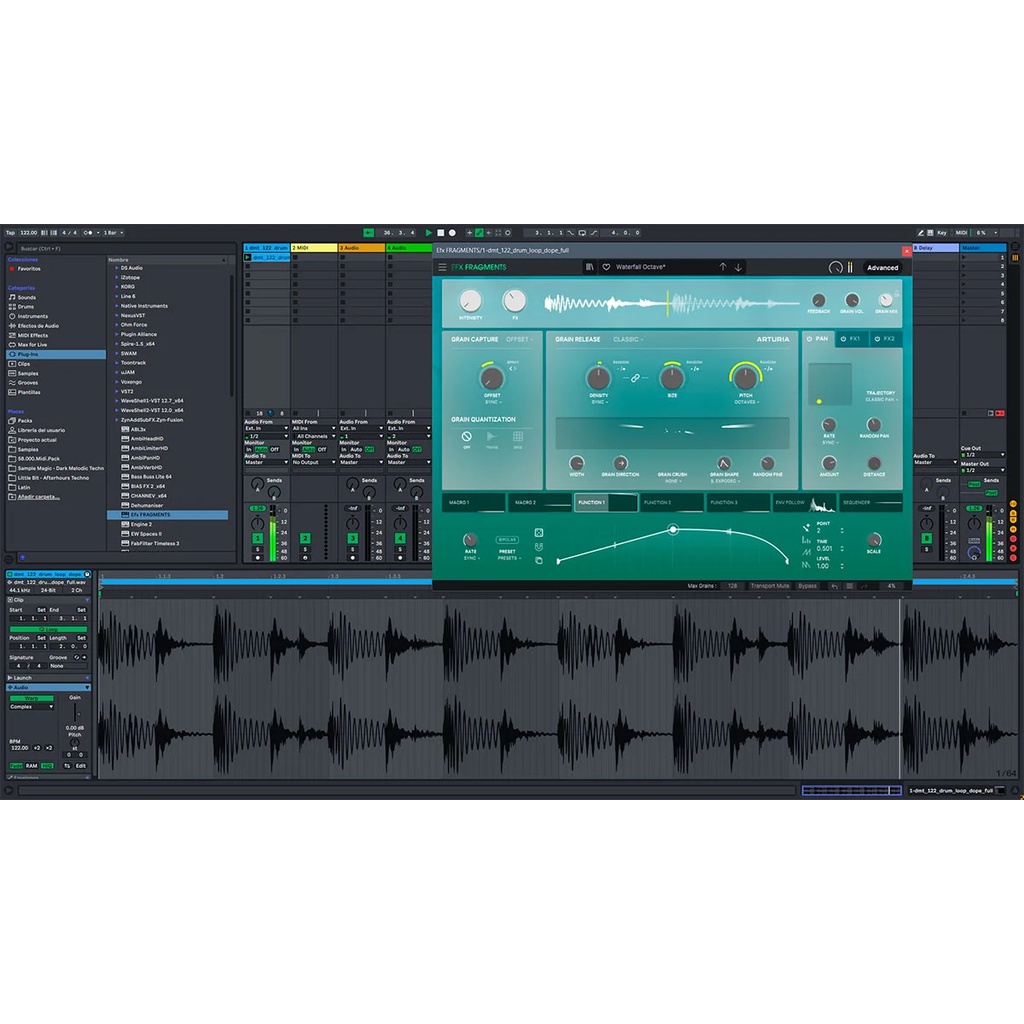This screenshot has width=1024, height=1024.
Task: Switch to the Macro 2 tab
Action: click(x=539, y=503)
